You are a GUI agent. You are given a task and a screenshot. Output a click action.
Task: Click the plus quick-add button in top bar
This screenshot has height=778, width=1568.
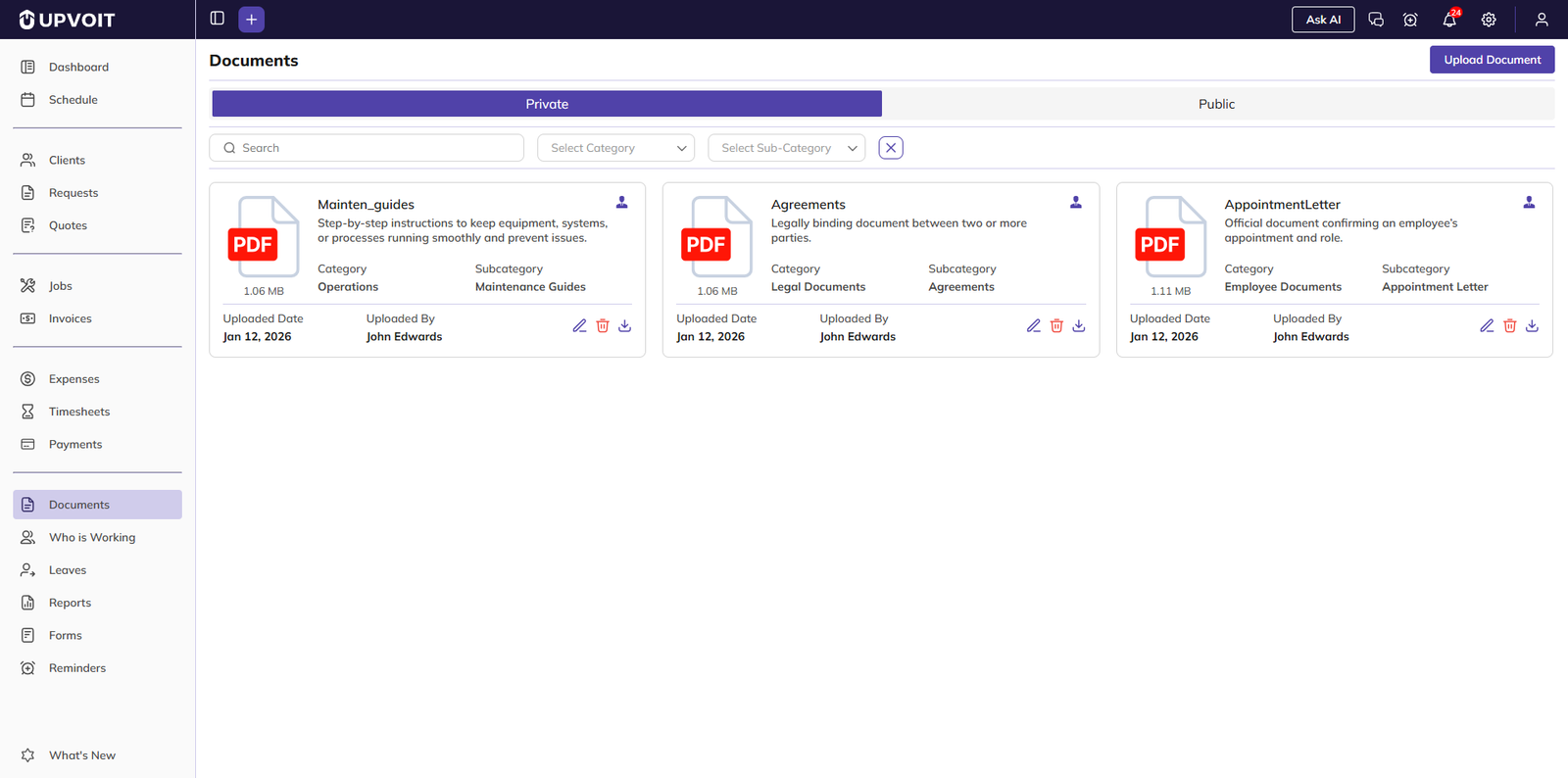251,19
